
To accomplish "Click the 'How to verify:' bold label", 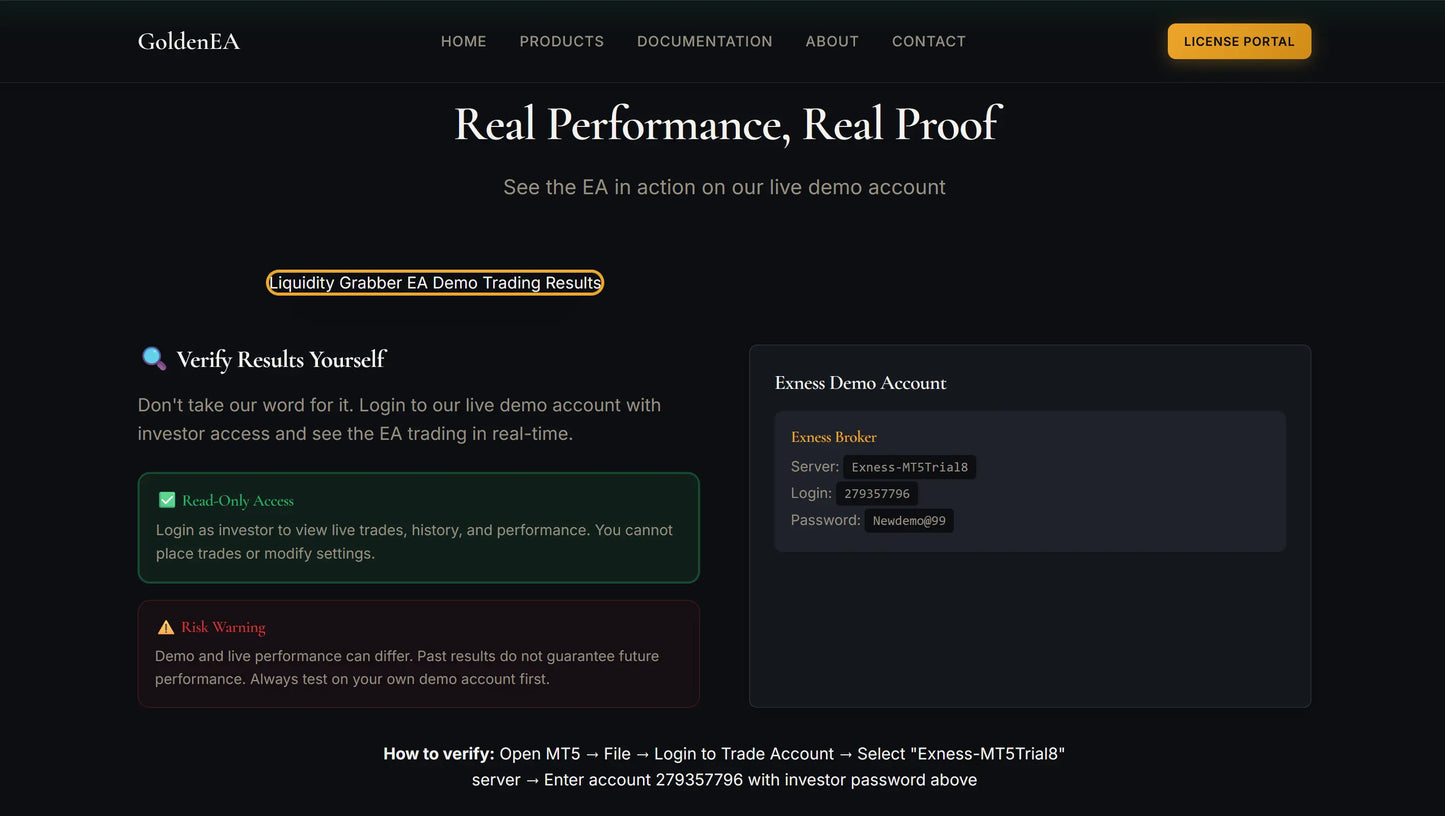I will click(439, 754).
